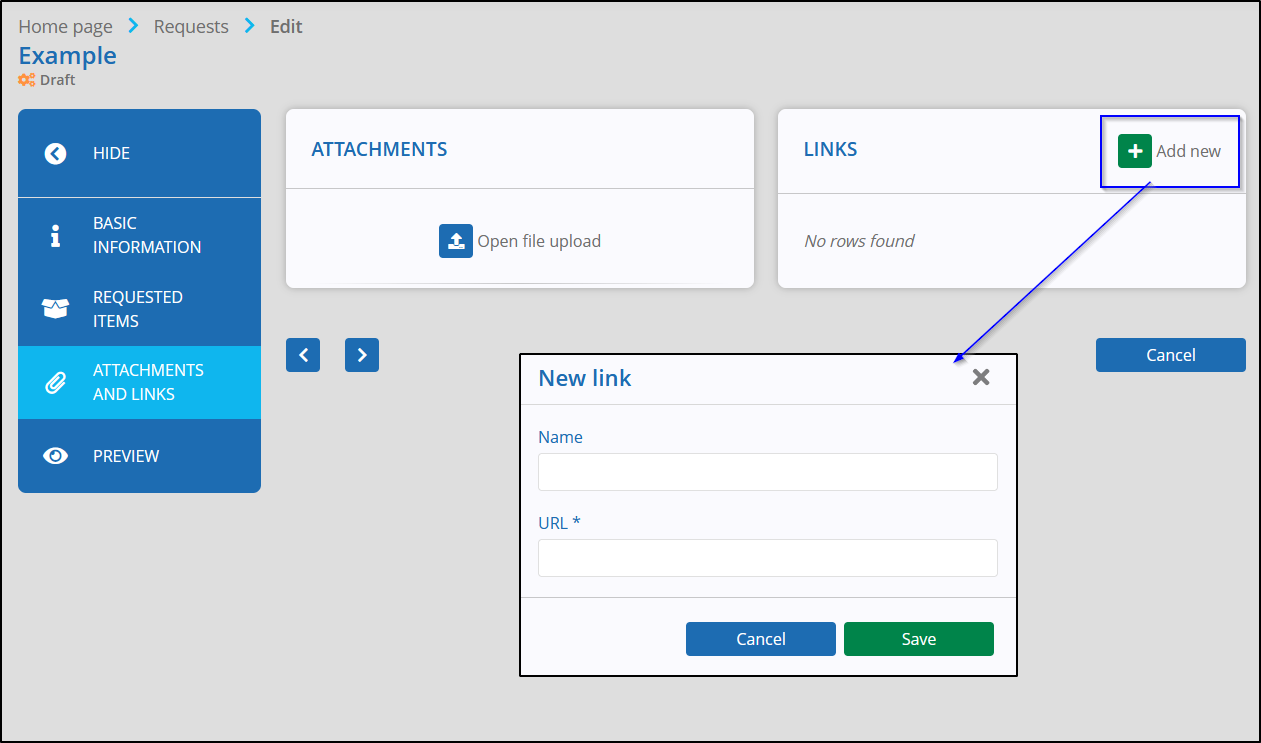This screenshot has height=743, width=1261.
Task: Click the green Save button
Action: [919, 639]
